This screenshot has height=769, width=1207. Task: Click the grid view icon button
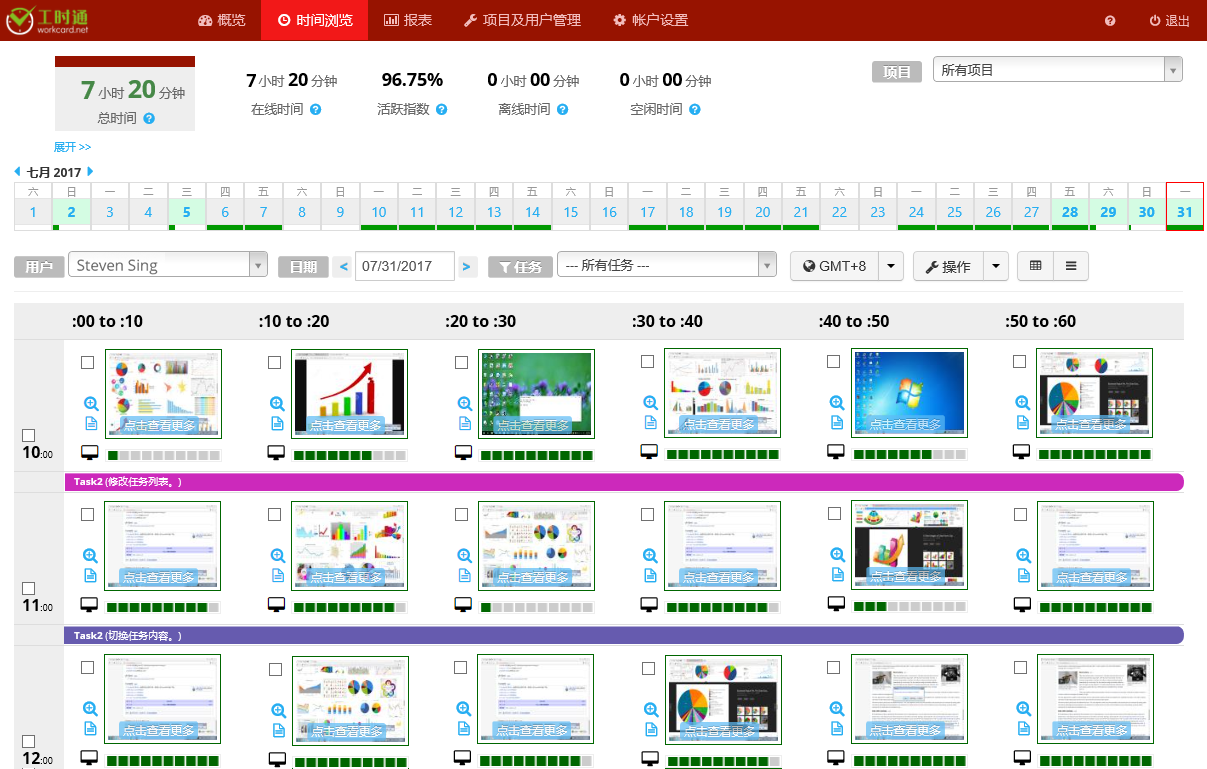(1035, 266)
